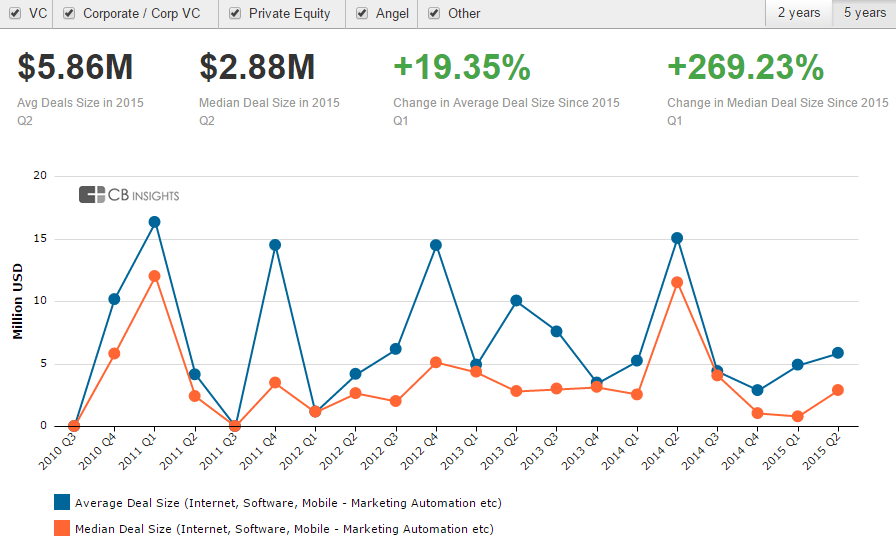This screenshot has width=896, height=552.
Task: Toggle the Corporate / Corp VC checkbox
Action: 68,14
